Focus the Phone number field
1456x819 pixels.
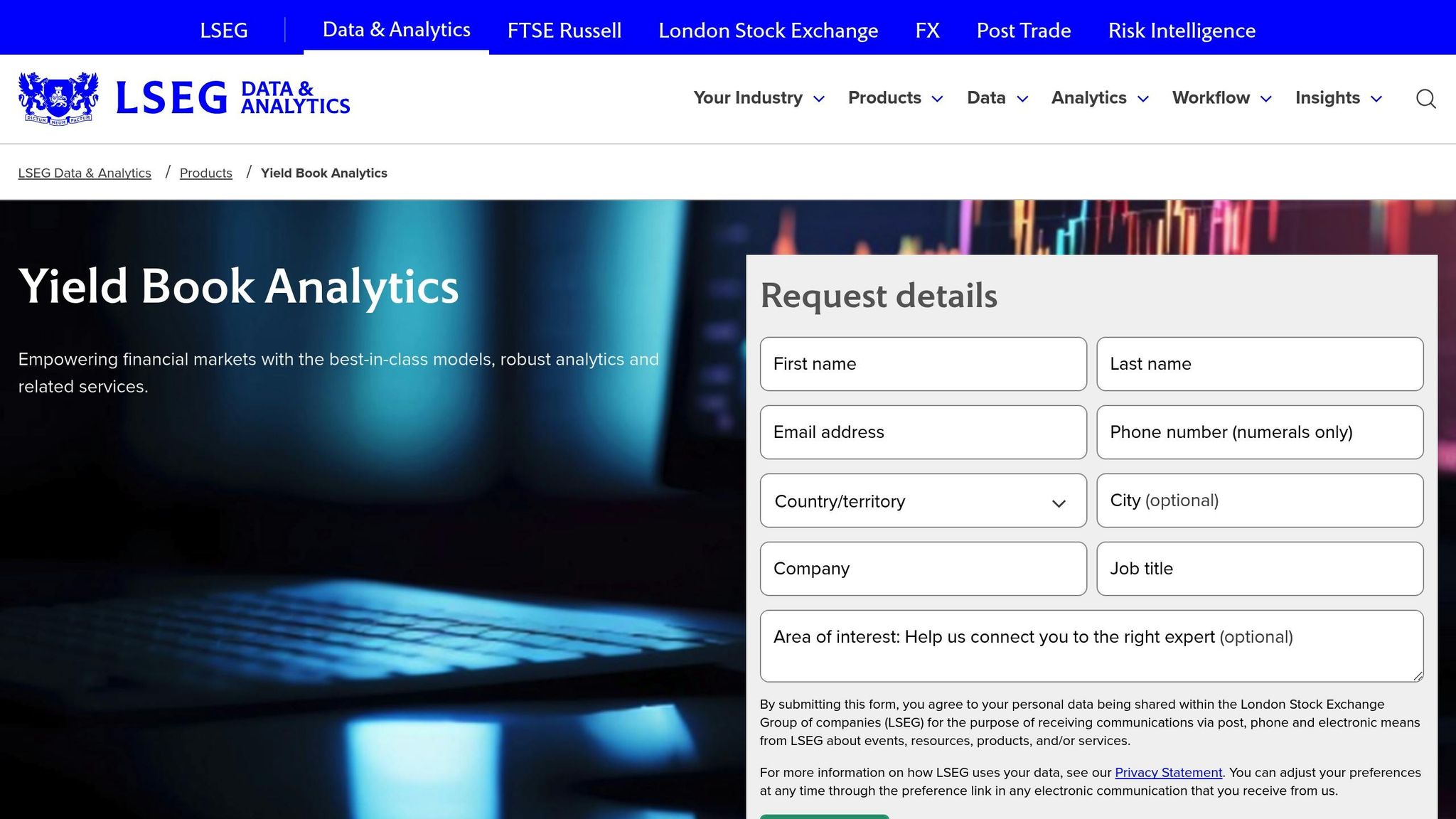tap(1260, 432)
